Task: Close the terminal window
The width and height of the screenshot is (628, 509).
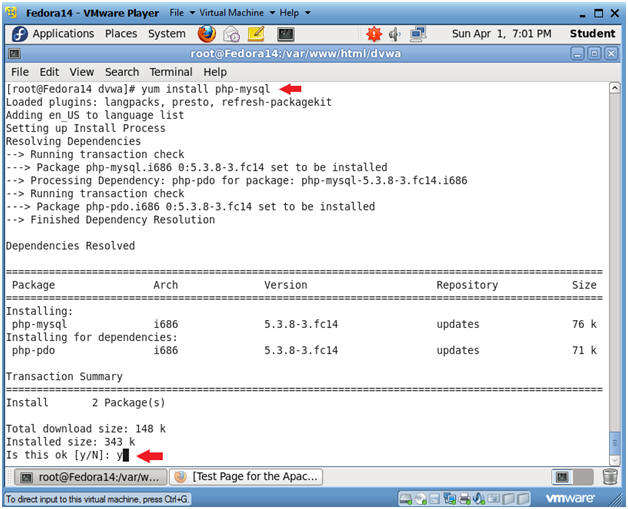Action: pyautogui.click(x=611, y=54)
